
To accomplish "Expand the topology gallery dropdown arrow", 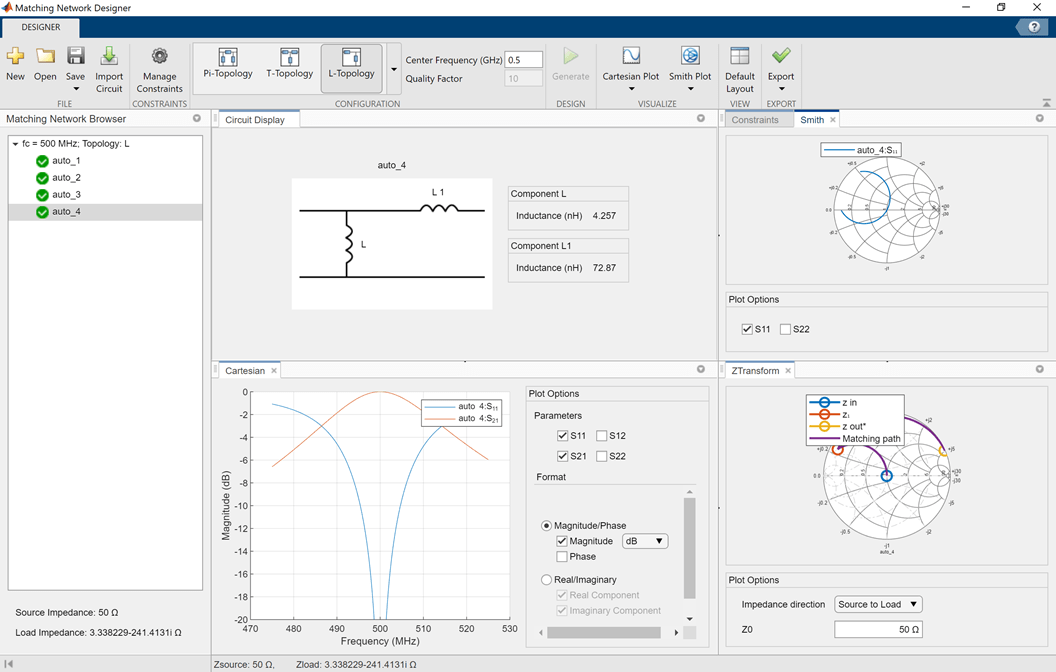I will coord(394,69).
